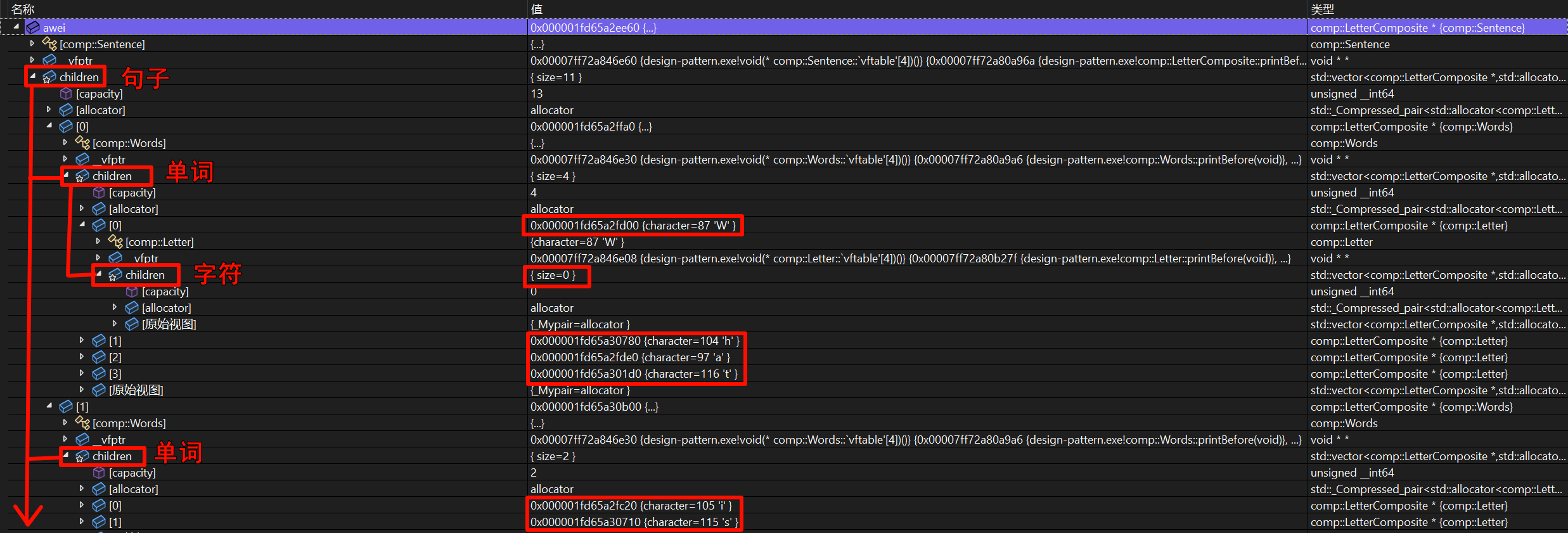The width and height of the screenshot is (1568, 533).
Task: Expand element [2] with character 'a'
Action: [82, 357]
